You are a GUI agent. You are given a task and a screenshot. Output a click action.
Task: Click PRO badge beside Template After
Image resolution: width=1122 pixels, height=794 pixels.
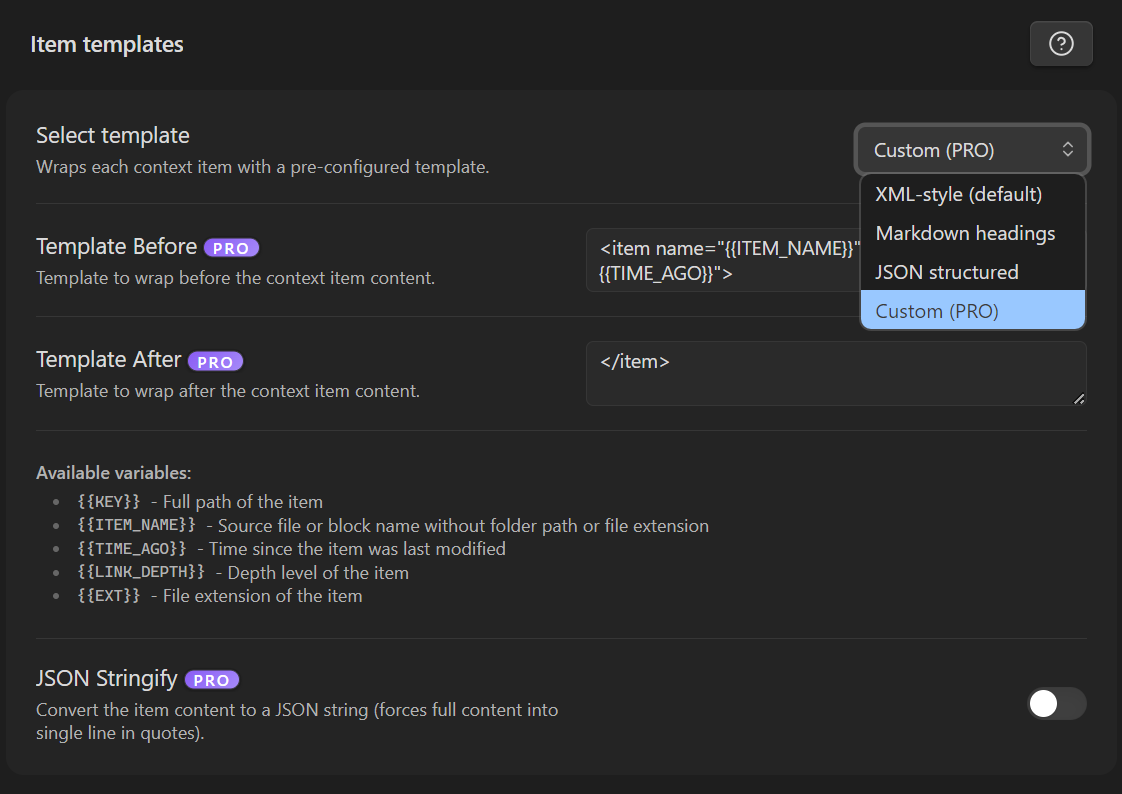point(215,361)
